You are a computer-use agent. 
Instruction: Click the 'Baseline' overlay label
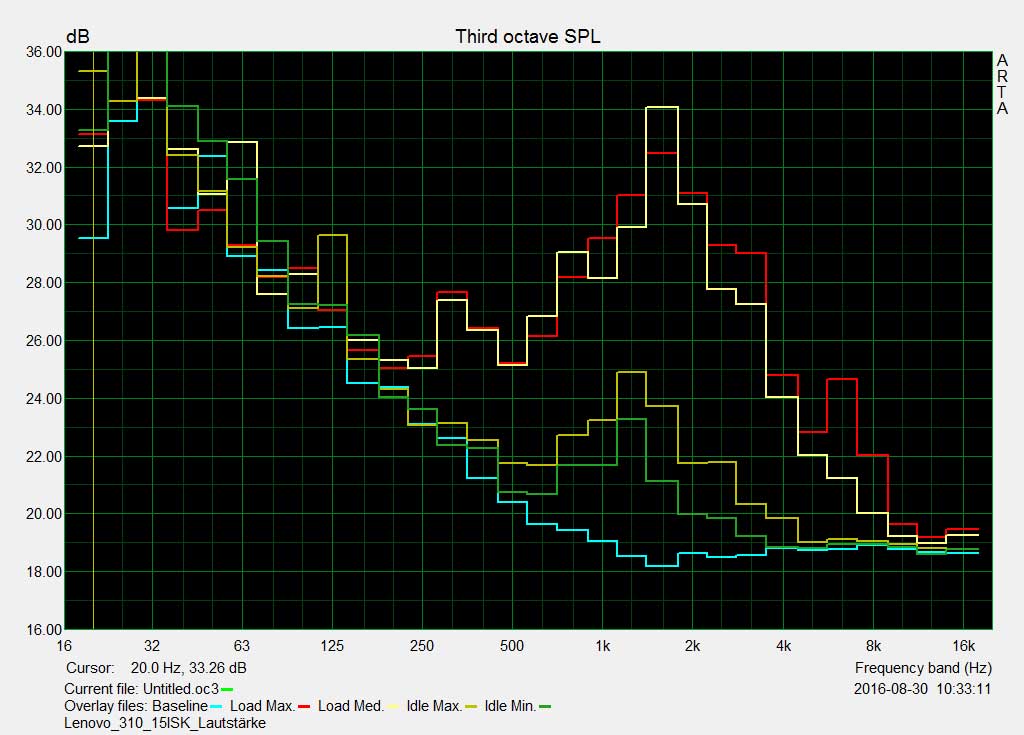click(x=180, y=706)
